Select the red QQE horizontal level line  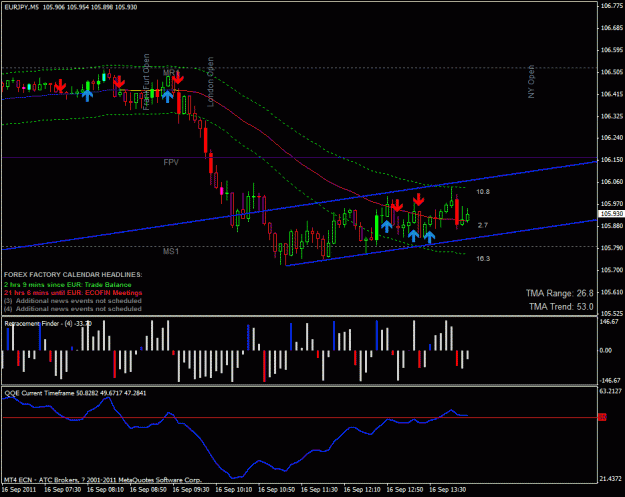point(299,417)
